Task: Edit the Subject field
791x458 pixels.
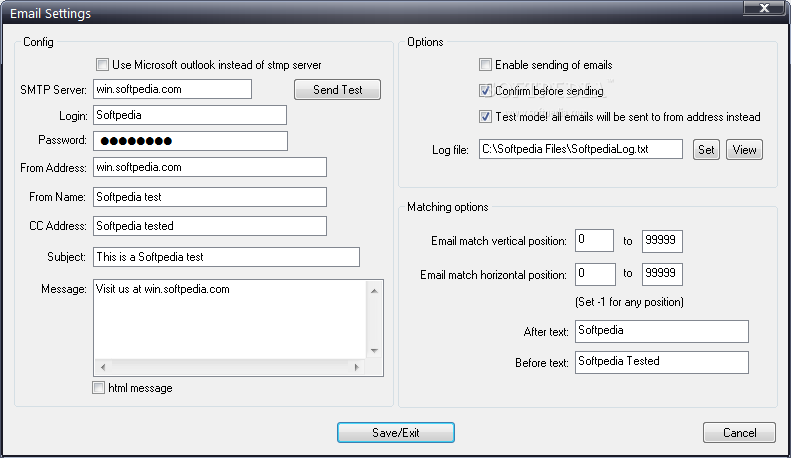Action: click(x=227, y=257)
